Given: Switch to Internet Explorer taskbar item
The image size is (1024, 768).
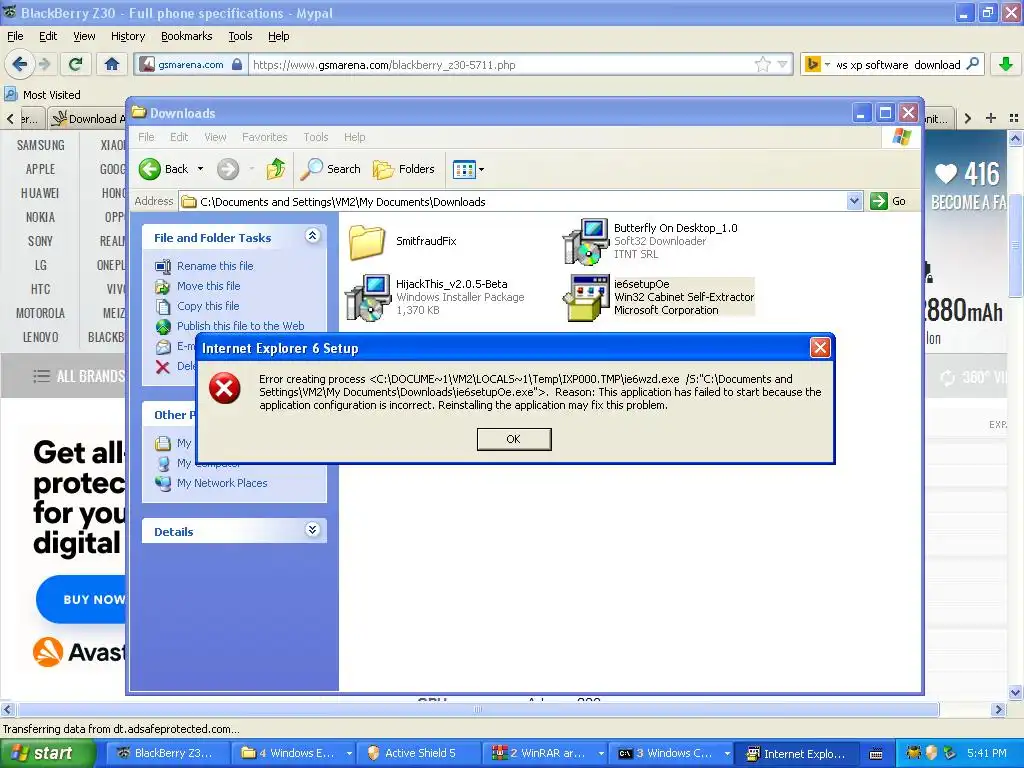Looking at the screenshot, I should (796, 753).
